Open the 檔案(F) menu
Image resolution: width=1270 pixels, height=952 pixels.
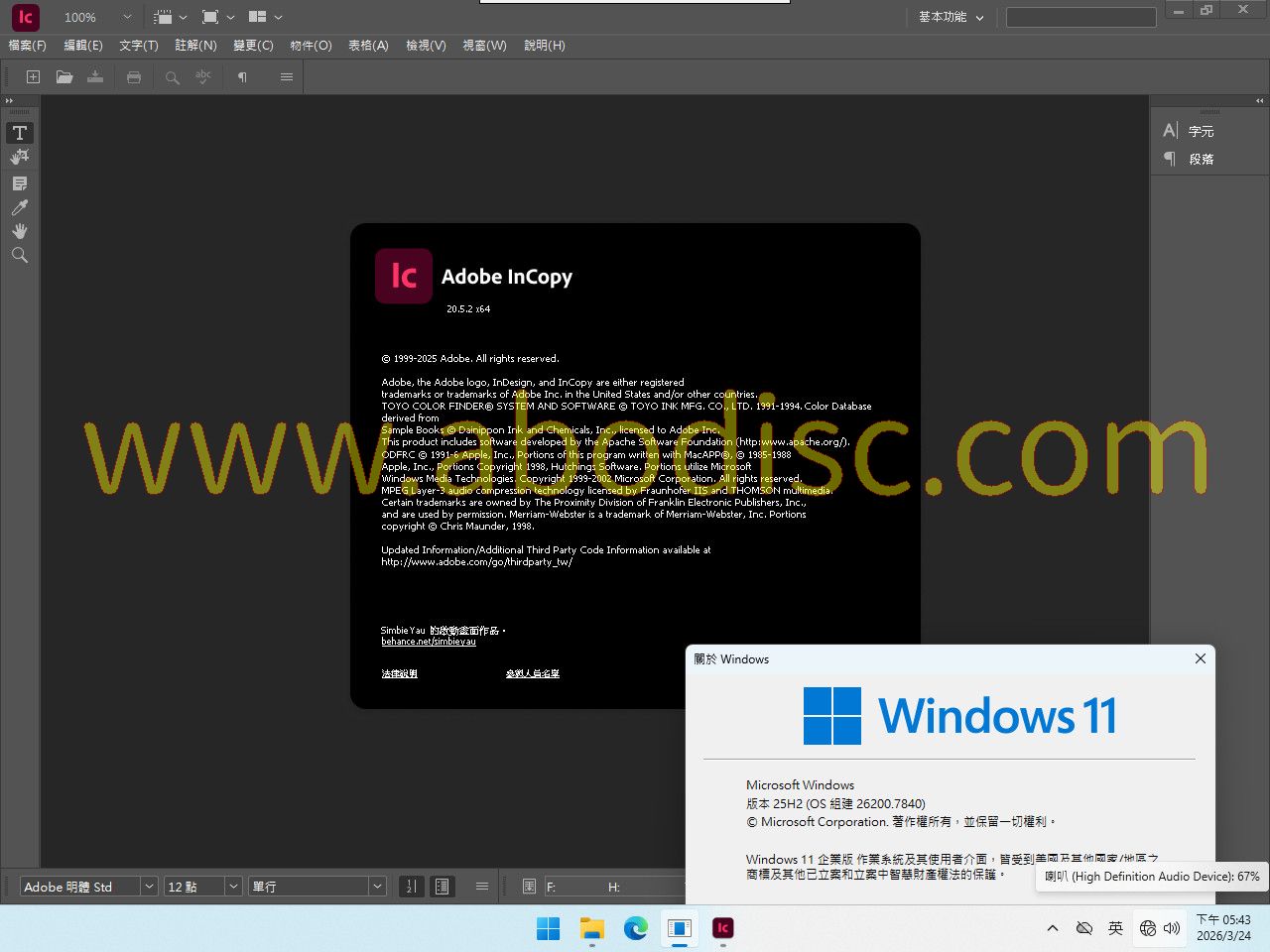[x=27, y=46]
